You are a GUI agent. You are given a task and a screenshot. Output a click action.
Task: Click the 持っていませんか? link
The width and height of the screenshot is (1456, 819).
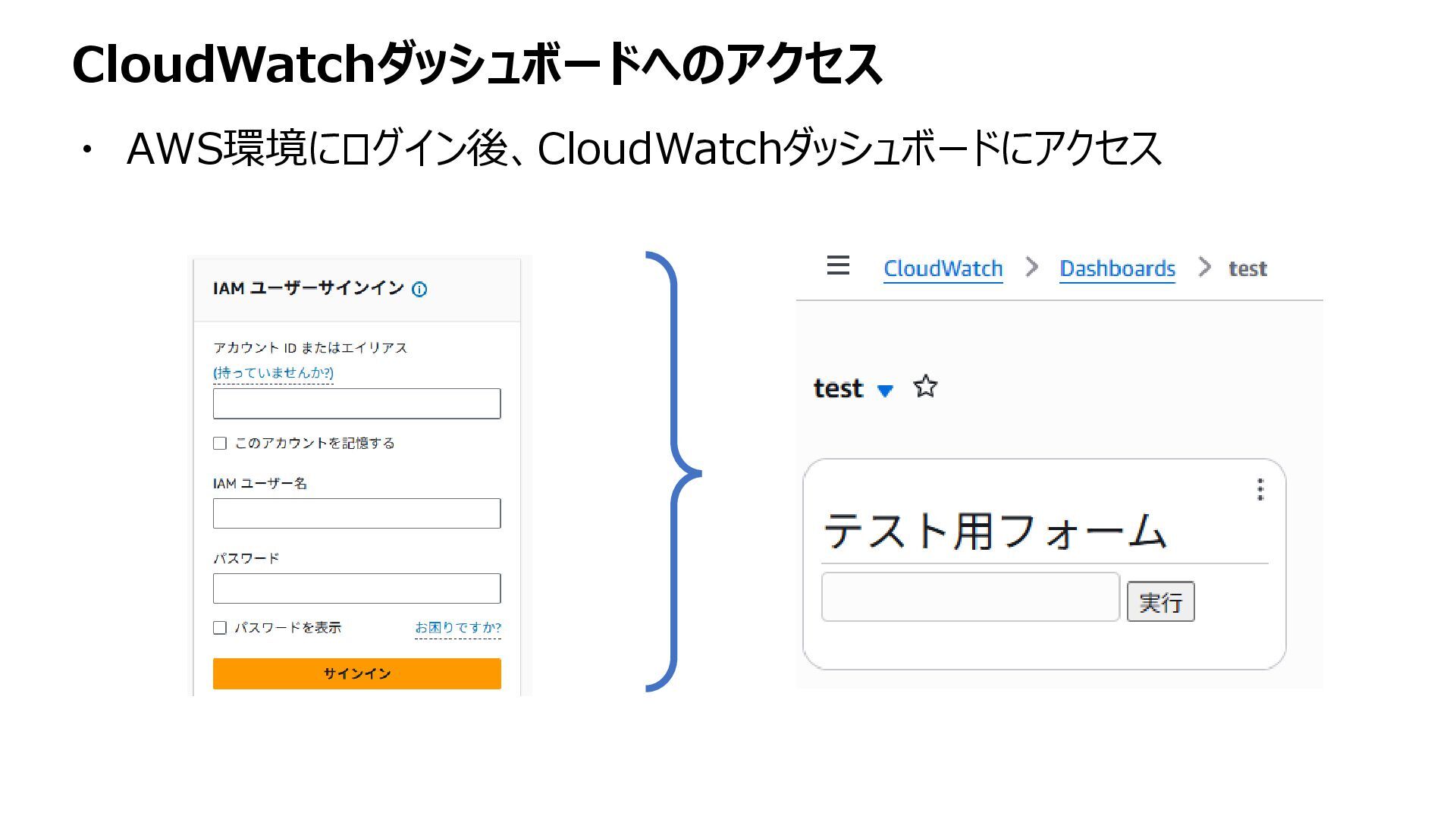tap(273, 373)
